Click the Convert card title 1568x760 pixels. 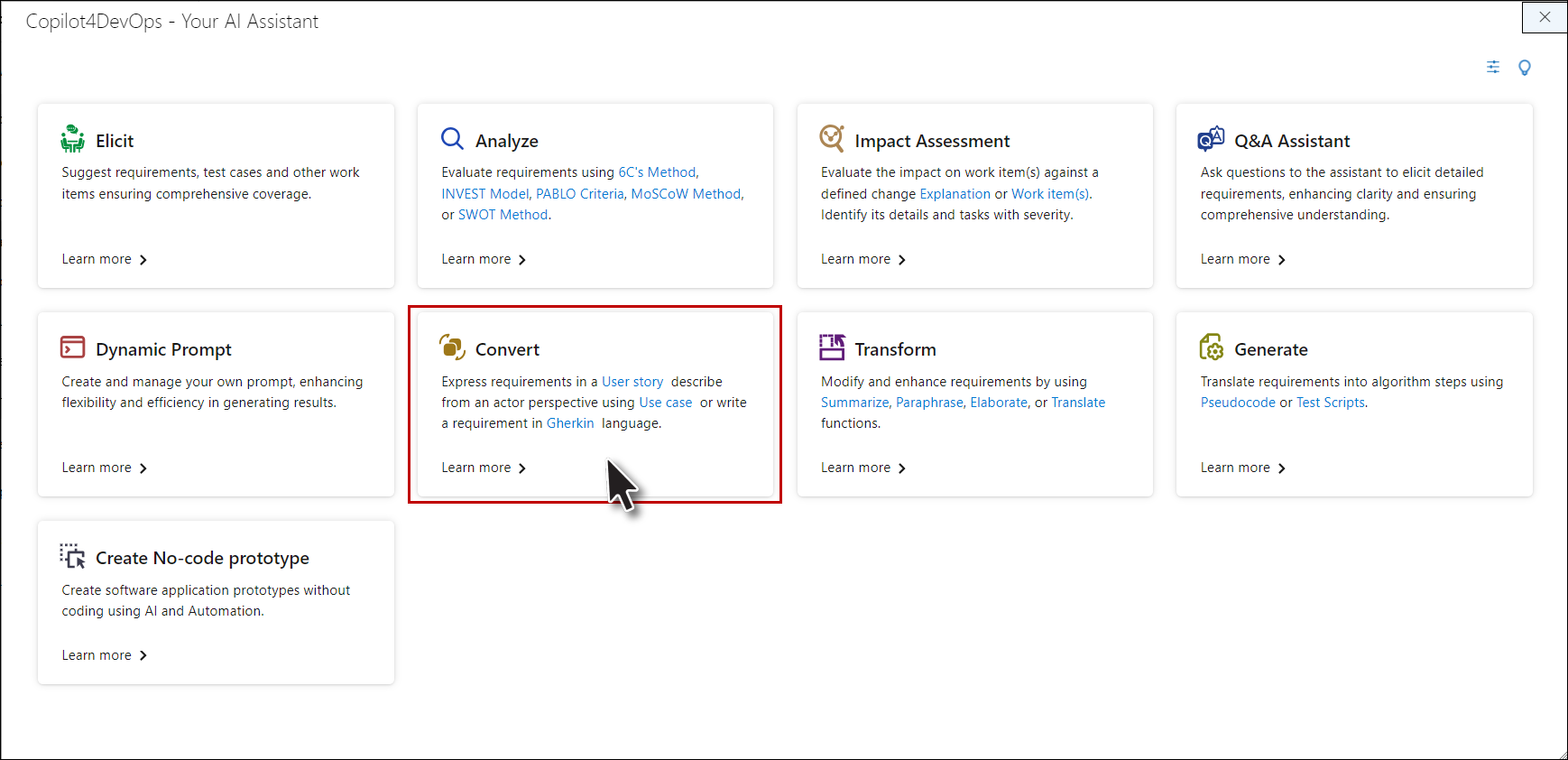click(x=507, y=349)
